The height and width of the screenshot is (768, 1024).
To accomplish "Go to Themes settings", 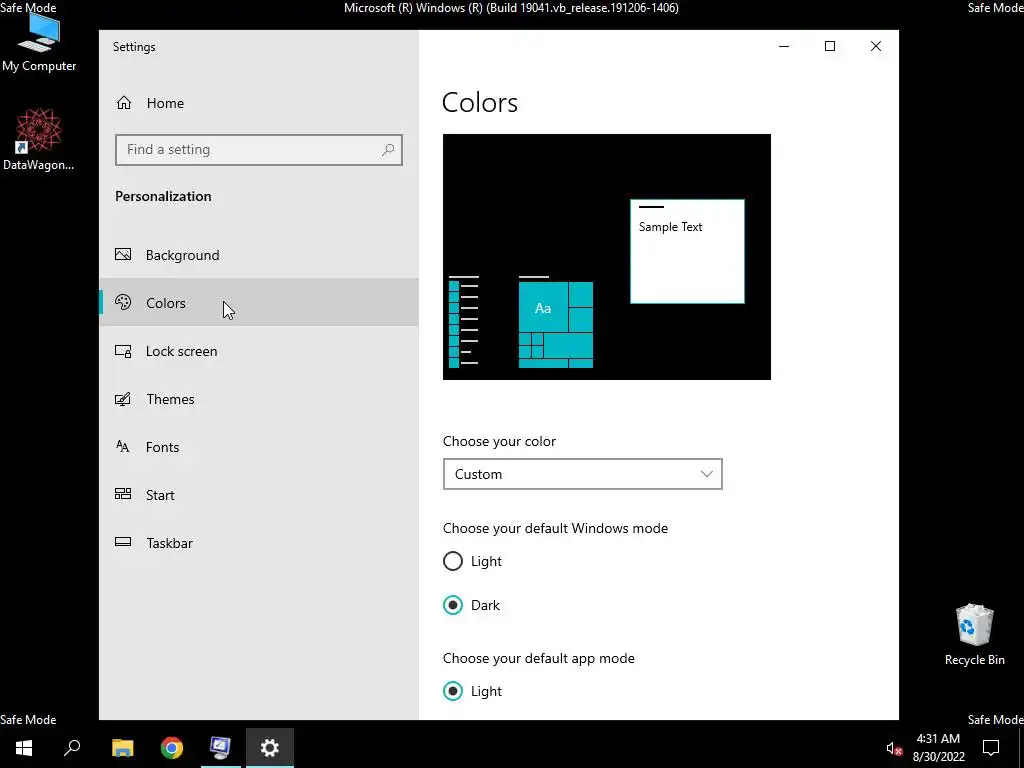I will pyautogui.click(x=259, y=398).
